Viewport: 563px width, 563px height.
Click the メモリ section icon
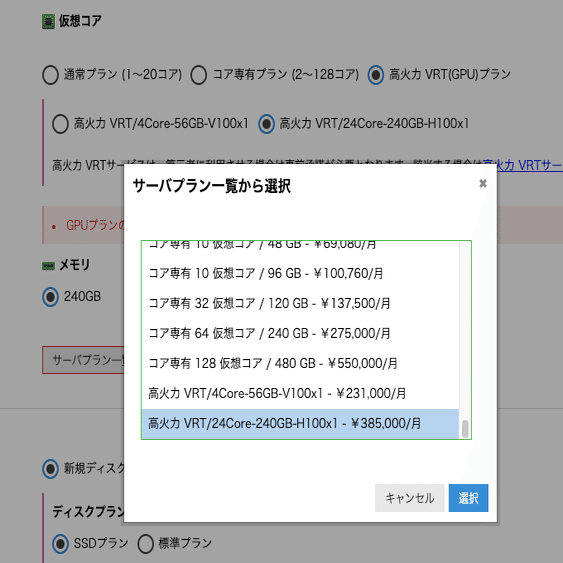(x=48, y=266)
